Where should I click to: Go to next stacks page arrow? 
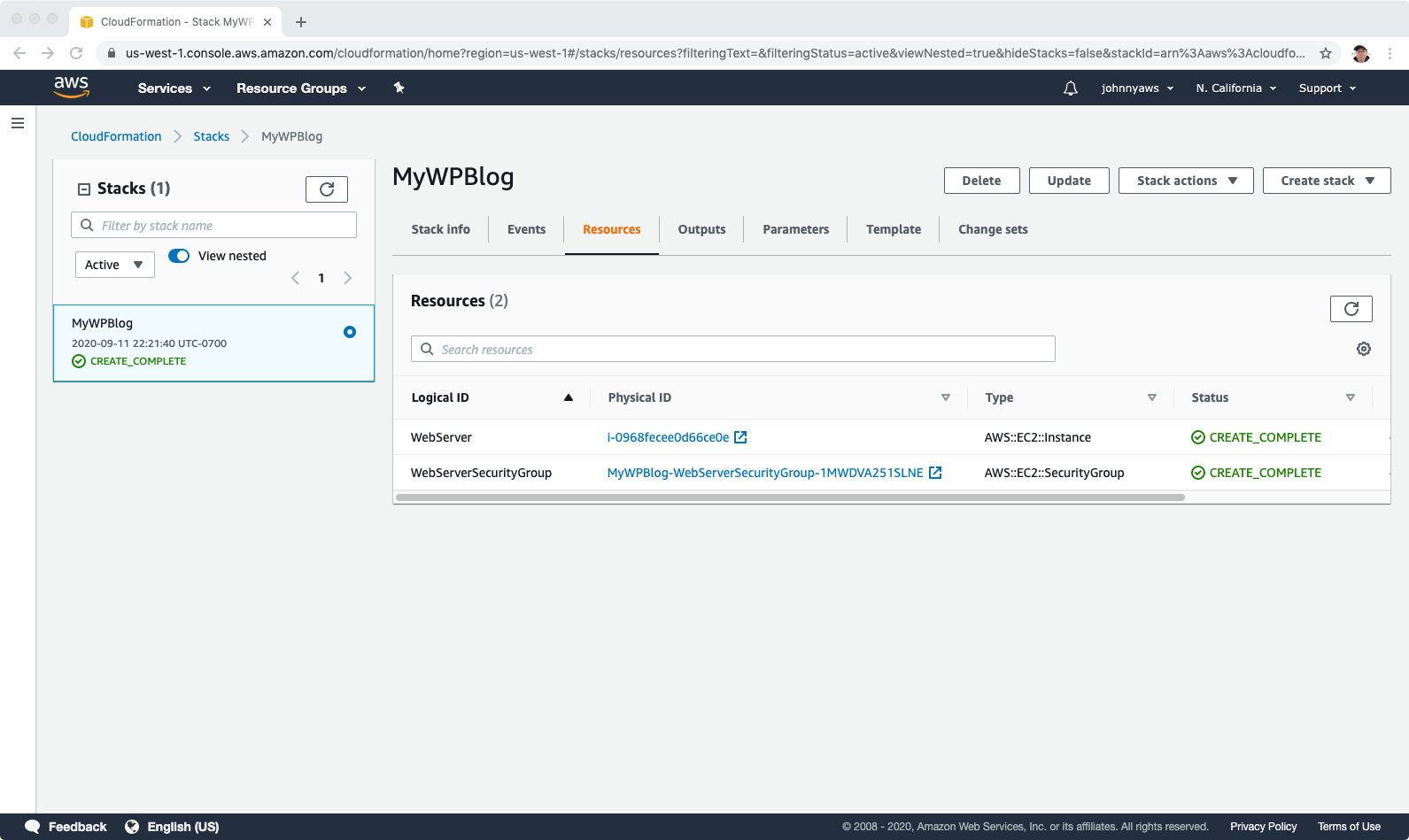click(x=347, y=278)
